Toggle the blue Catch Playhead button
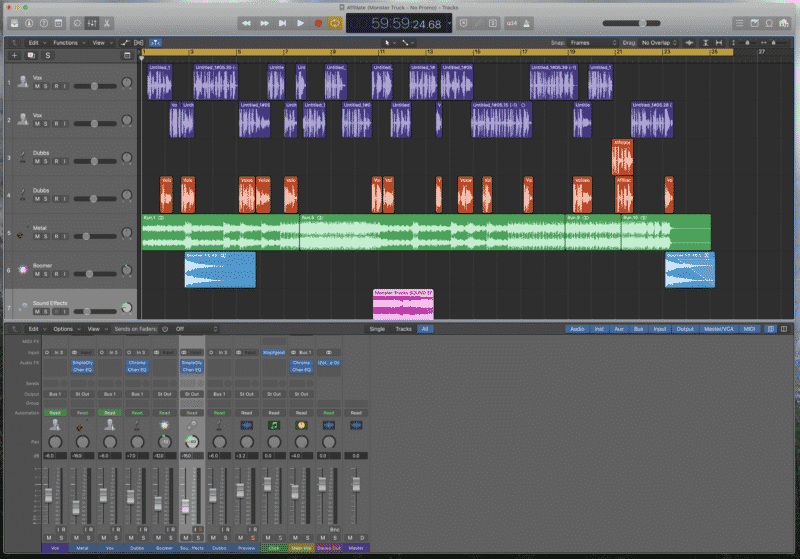This screenshot has width=800, height=559. click(x=156, y=43)
